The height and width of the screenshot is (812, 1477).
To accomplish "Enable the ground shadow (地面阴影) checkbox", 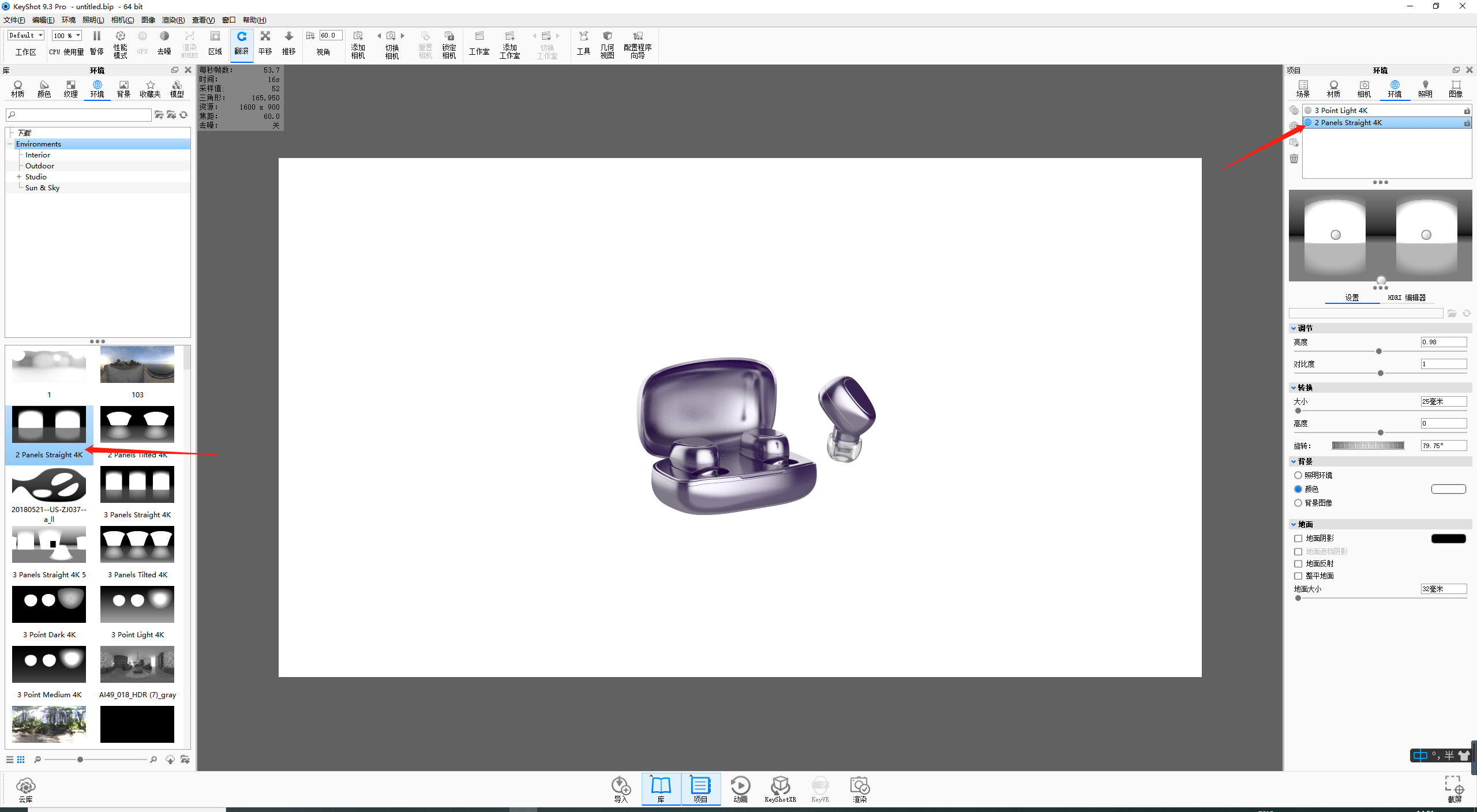I will pyautogui.click(x=1298, y=538).
